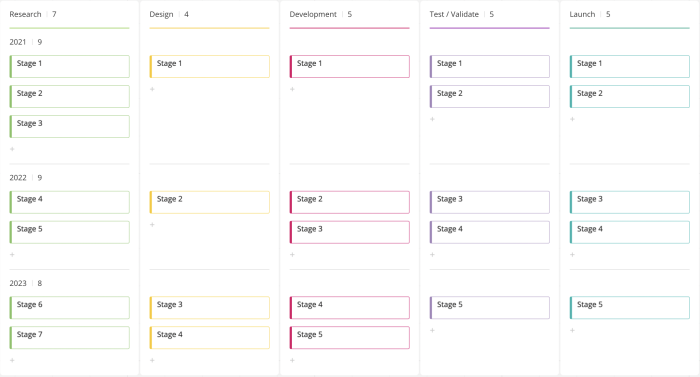Add card under Development Stage 5
The image size is (700, 377).
pyautogui.click(x=292, y=360)
